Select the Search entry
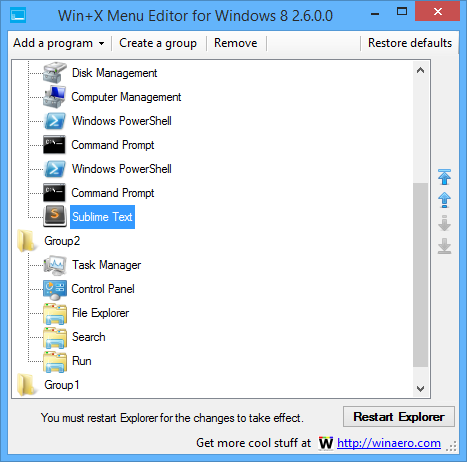The height and width of the screenshot is (462, 467). [x=88, y=337]
